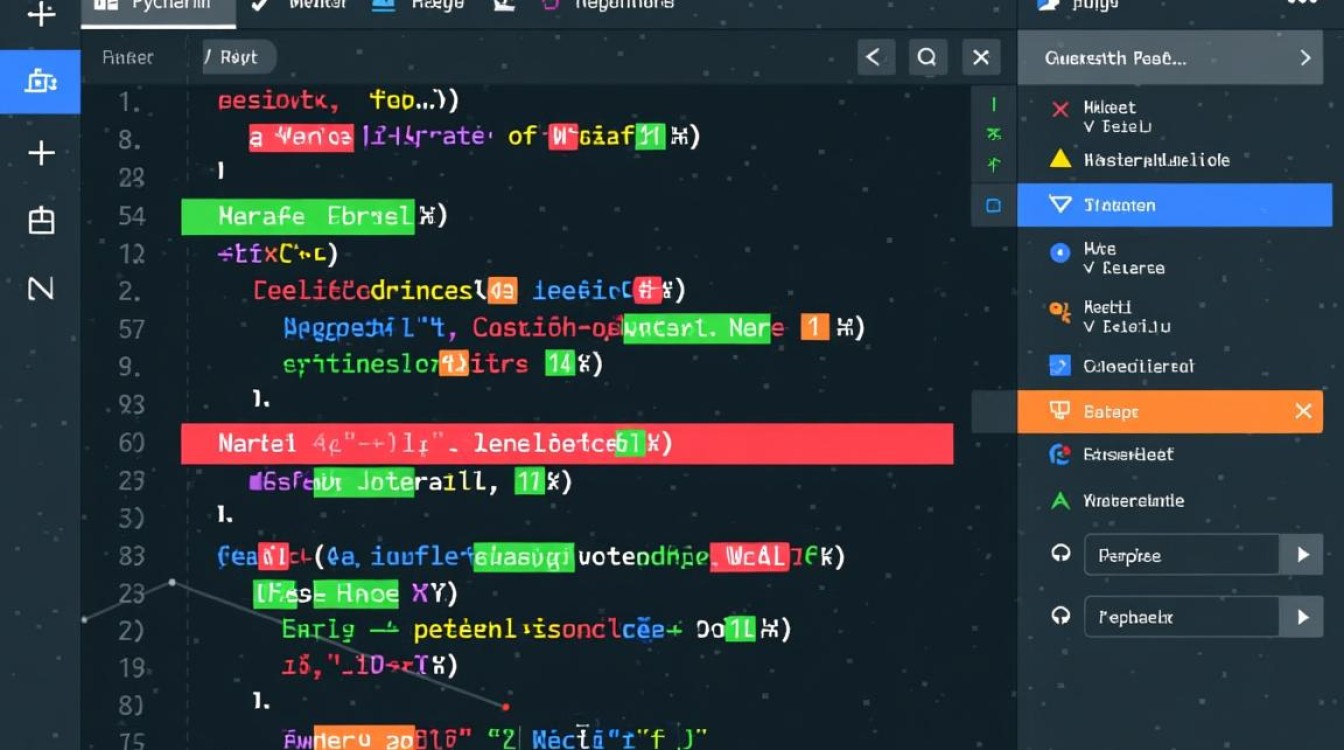Click the orange 1 badge on line 57
This screenshot has height=750, width=1344.
tap(815, 327)
